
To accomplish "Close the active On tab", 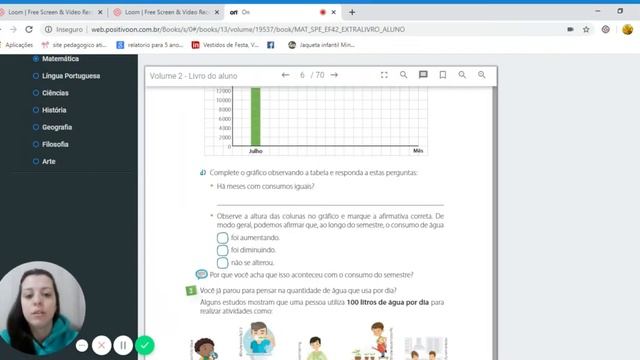I will pos(333,12).
